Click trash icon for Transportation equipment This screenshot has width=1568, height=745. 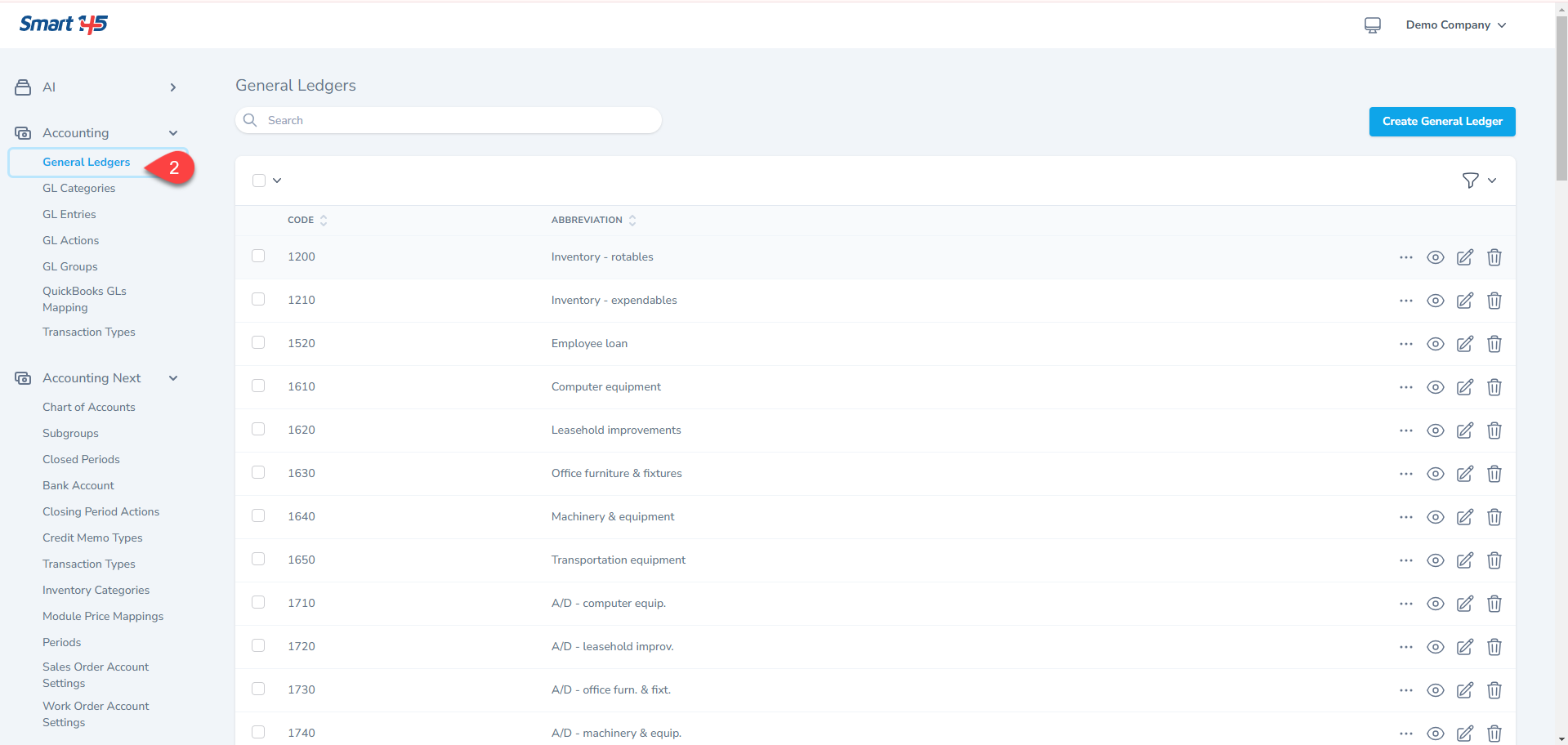(x=1494, y=560)
